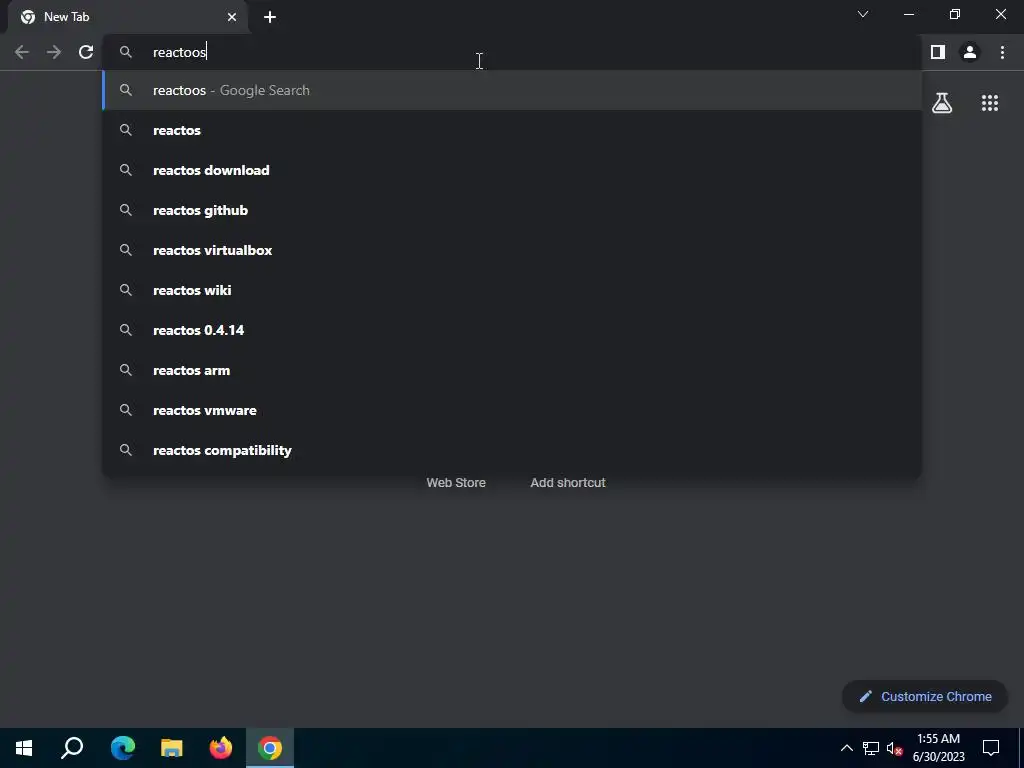Viewport: 1024px width, 768px height.
Task: Select the New Tab browser tab
Action: point(128,17)
